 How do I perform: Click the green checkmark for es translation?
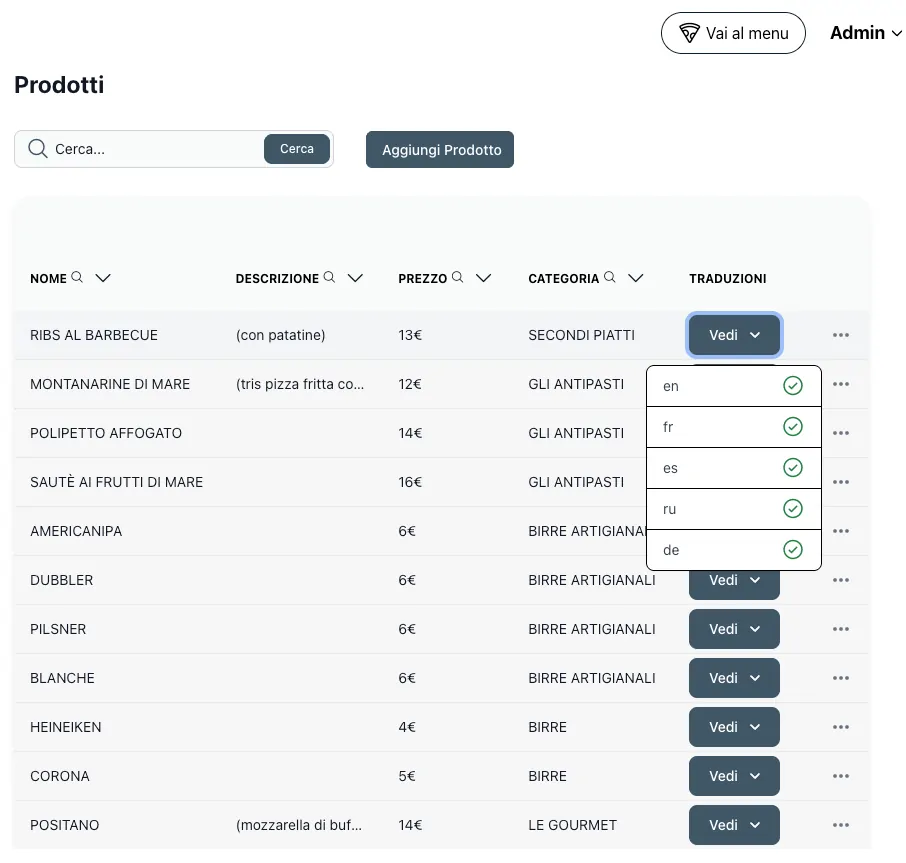pos(793,467)
